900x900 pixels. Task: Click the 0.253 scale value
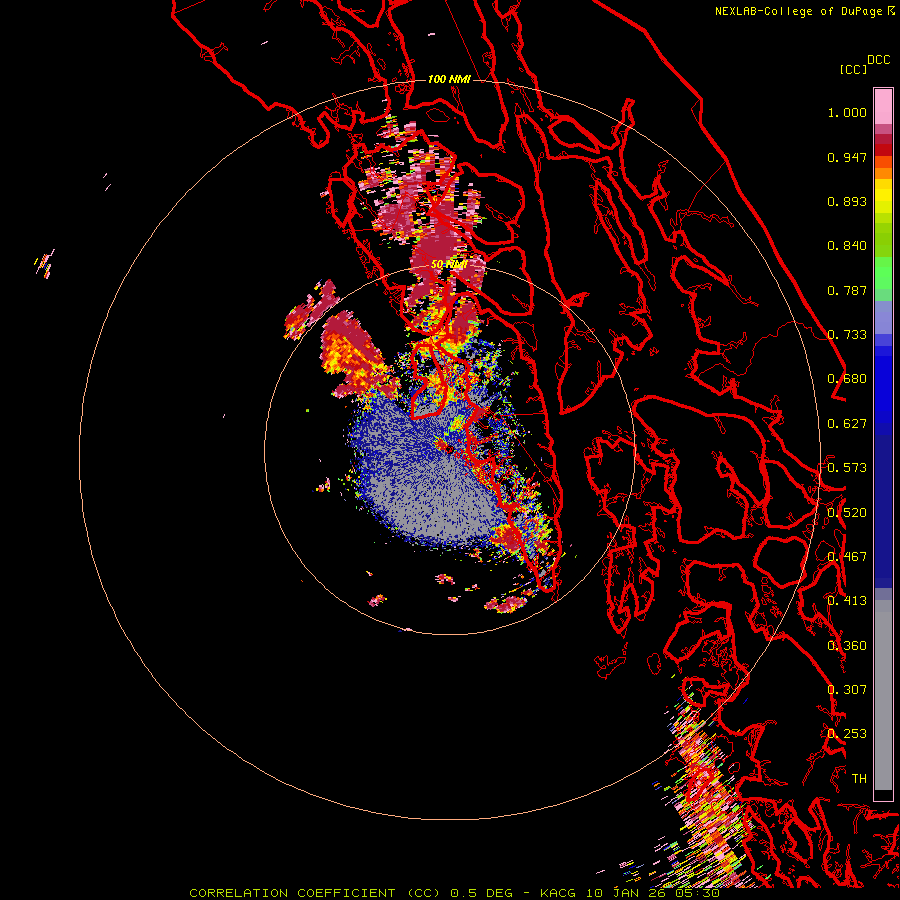point(847,734)
